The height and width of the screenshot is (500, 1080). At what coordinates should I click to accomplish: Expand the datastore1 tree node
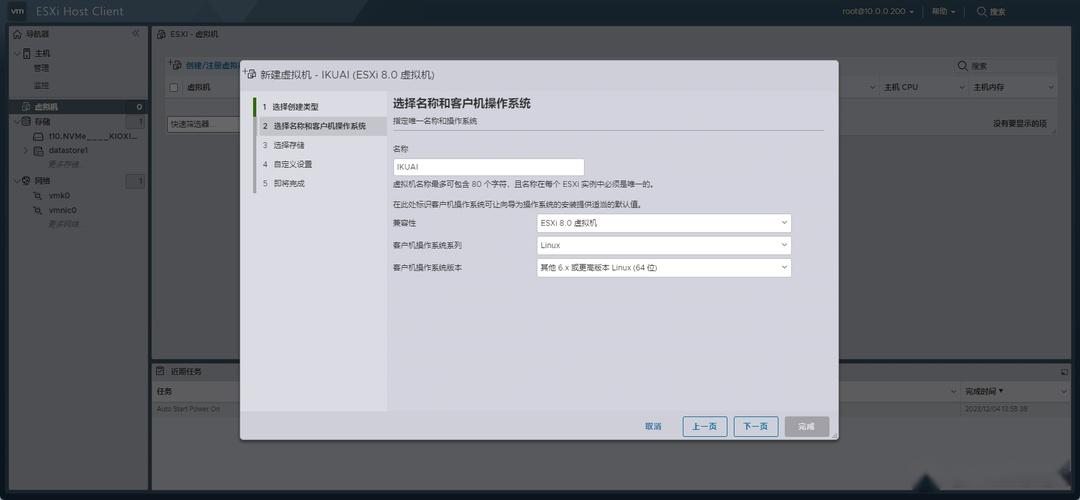(x=26, y=150)
